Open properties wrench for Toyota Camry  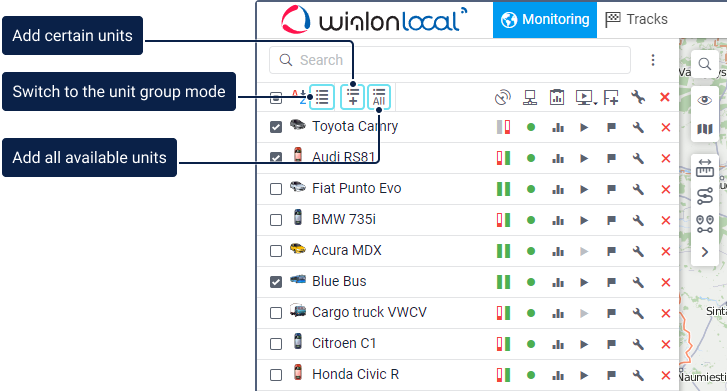coord(638,127)
